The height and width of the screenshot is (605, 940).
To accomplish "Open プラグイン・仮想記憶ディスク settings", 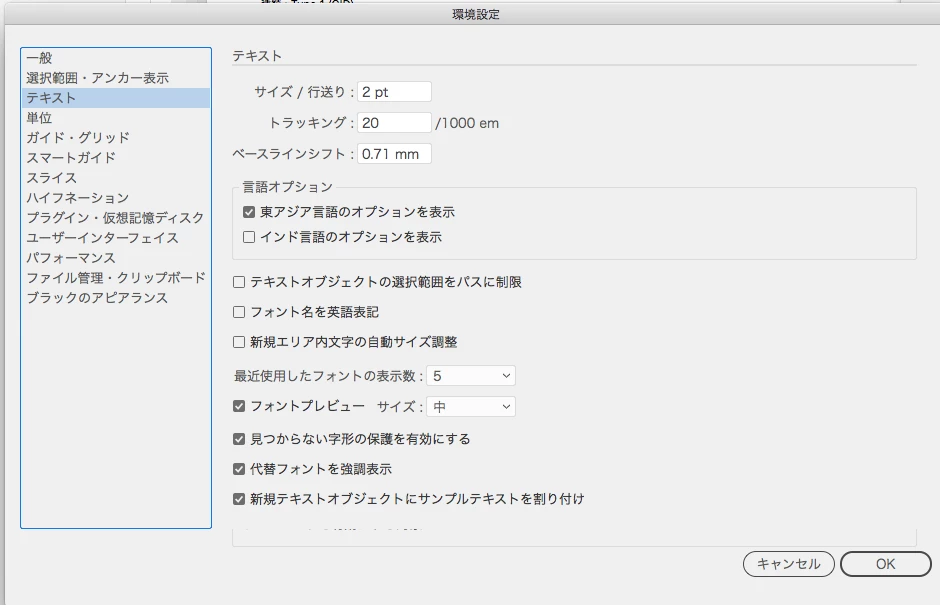I will tap(116, 218).
